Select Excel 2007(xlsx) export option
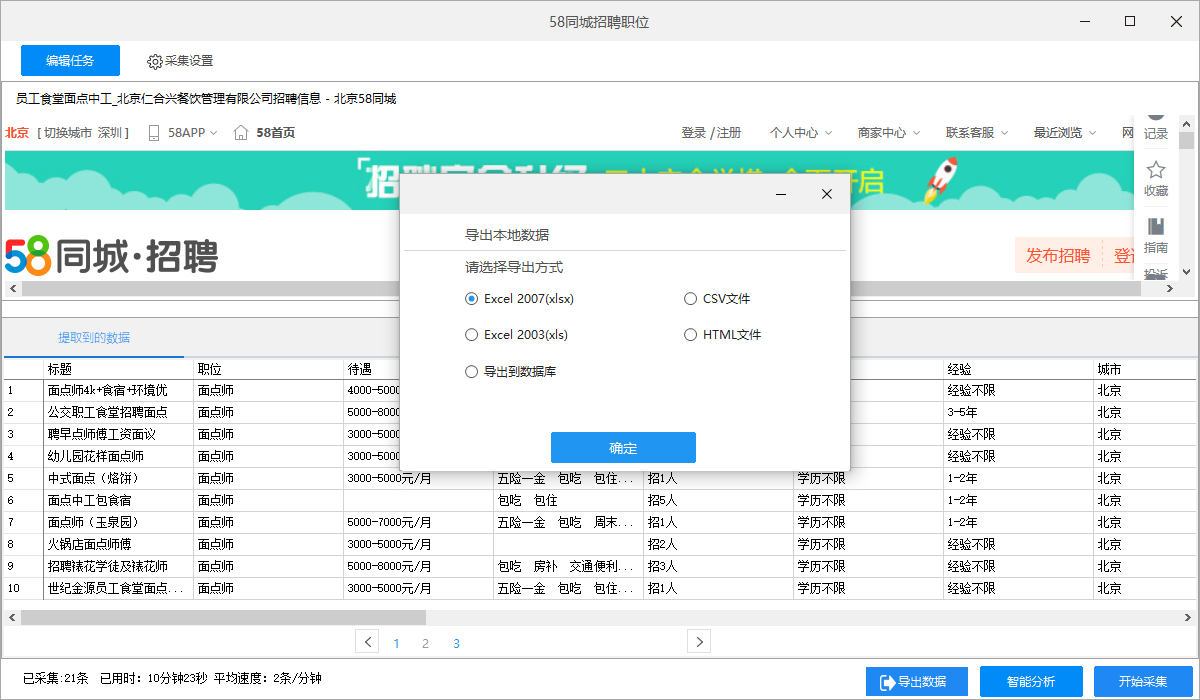Viewport: 1200px width, 700px height. [x=520, y=298]
